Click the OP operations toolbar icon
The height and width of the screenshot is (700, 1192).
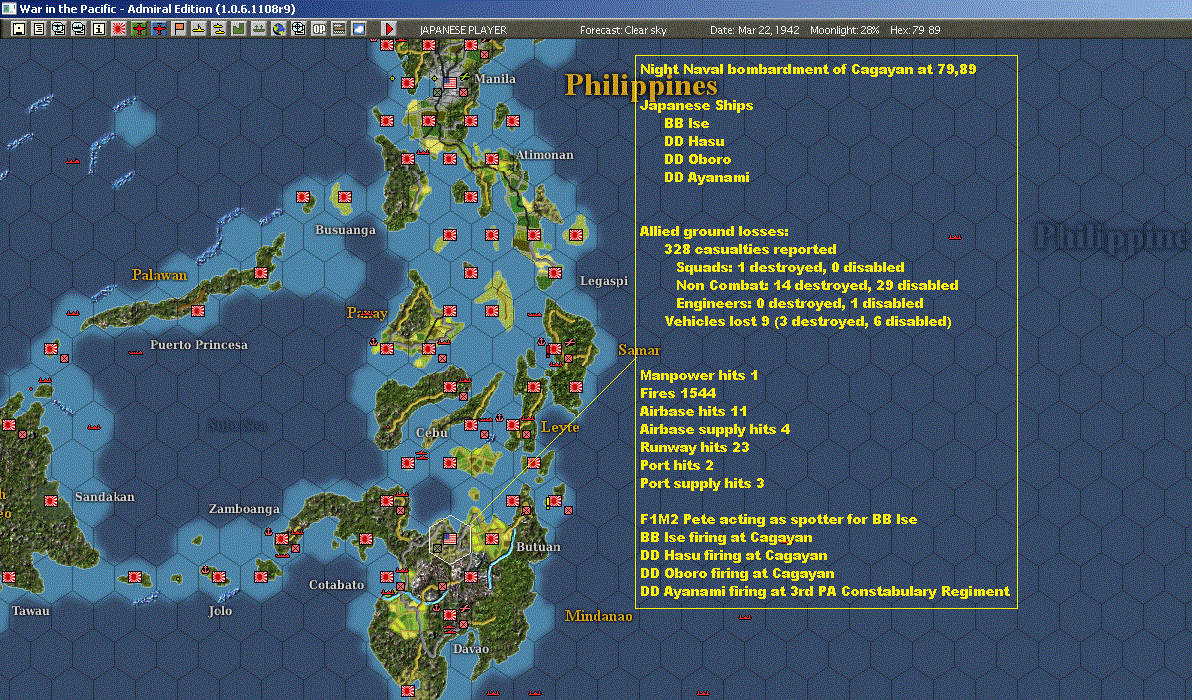319,29
